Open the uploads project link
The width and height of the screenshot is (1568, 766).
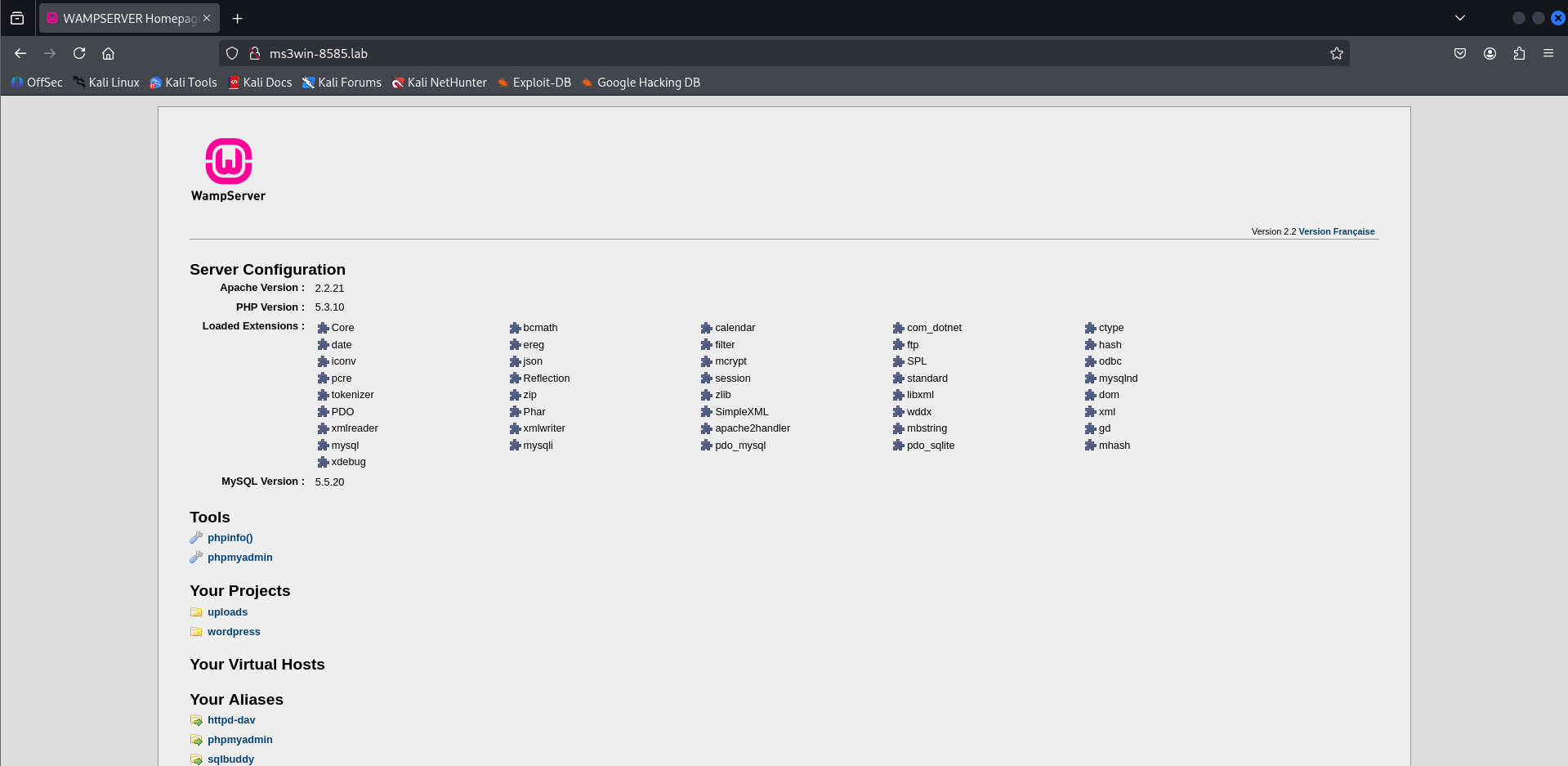point(227,612)
